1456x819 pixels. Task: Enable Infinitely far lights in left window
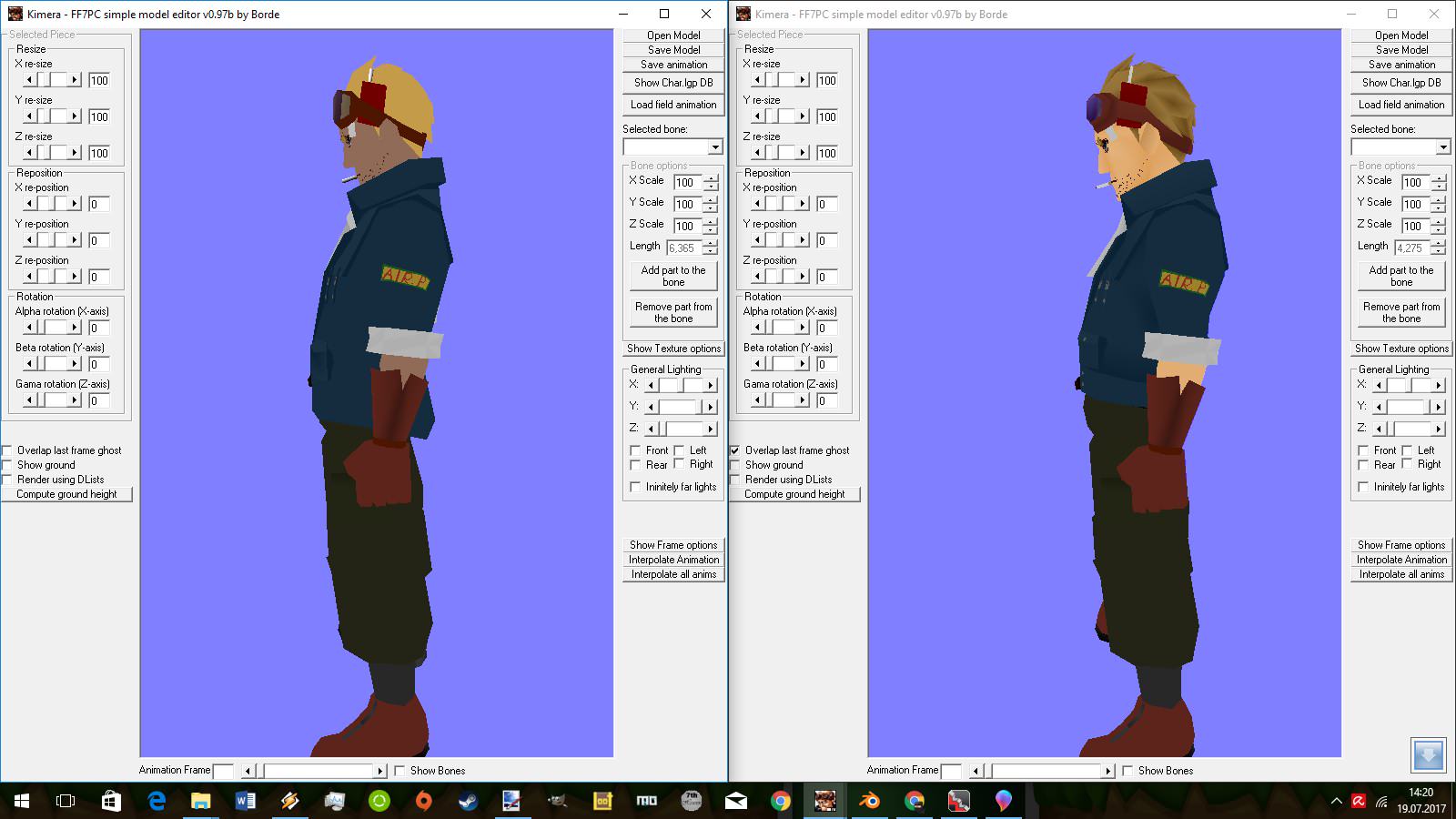coord(635,487)
